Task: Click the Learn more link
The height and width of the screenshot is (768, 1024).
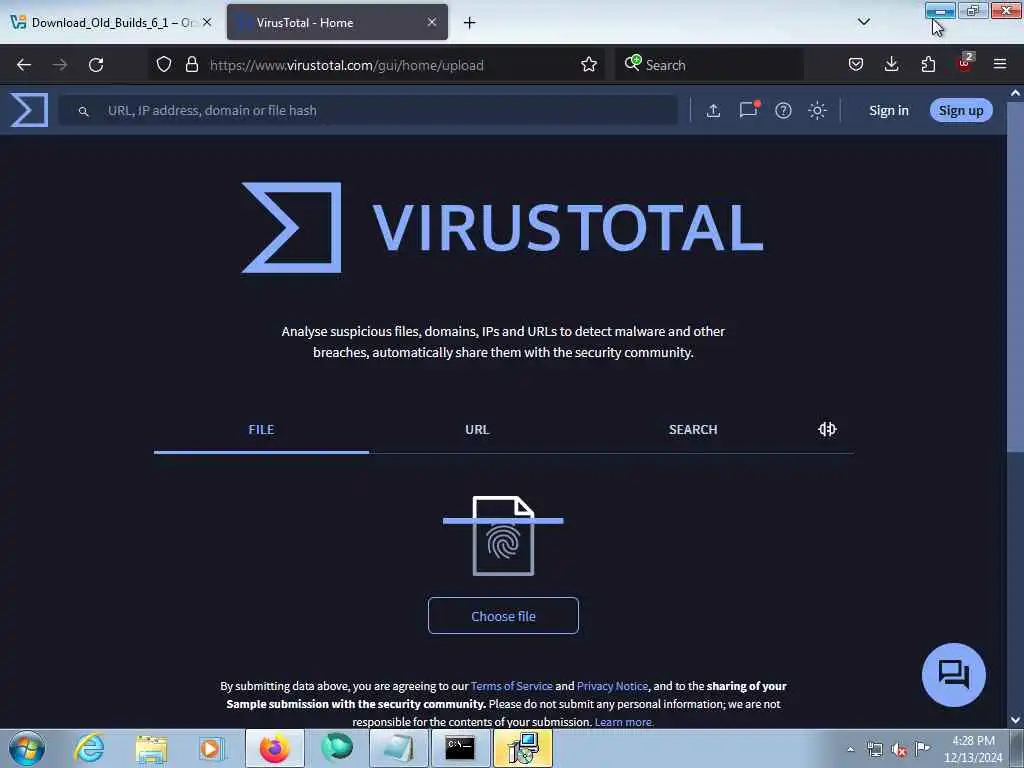Action: coord(624,722)
